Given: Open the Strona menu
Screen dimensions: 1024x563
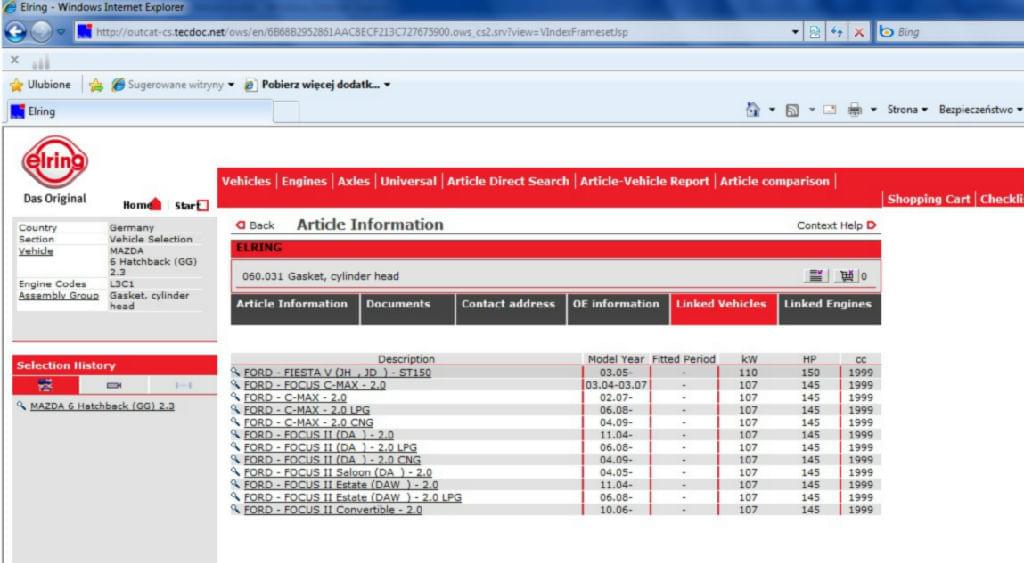Looking at the screenshot, I should tap(907, 110).
